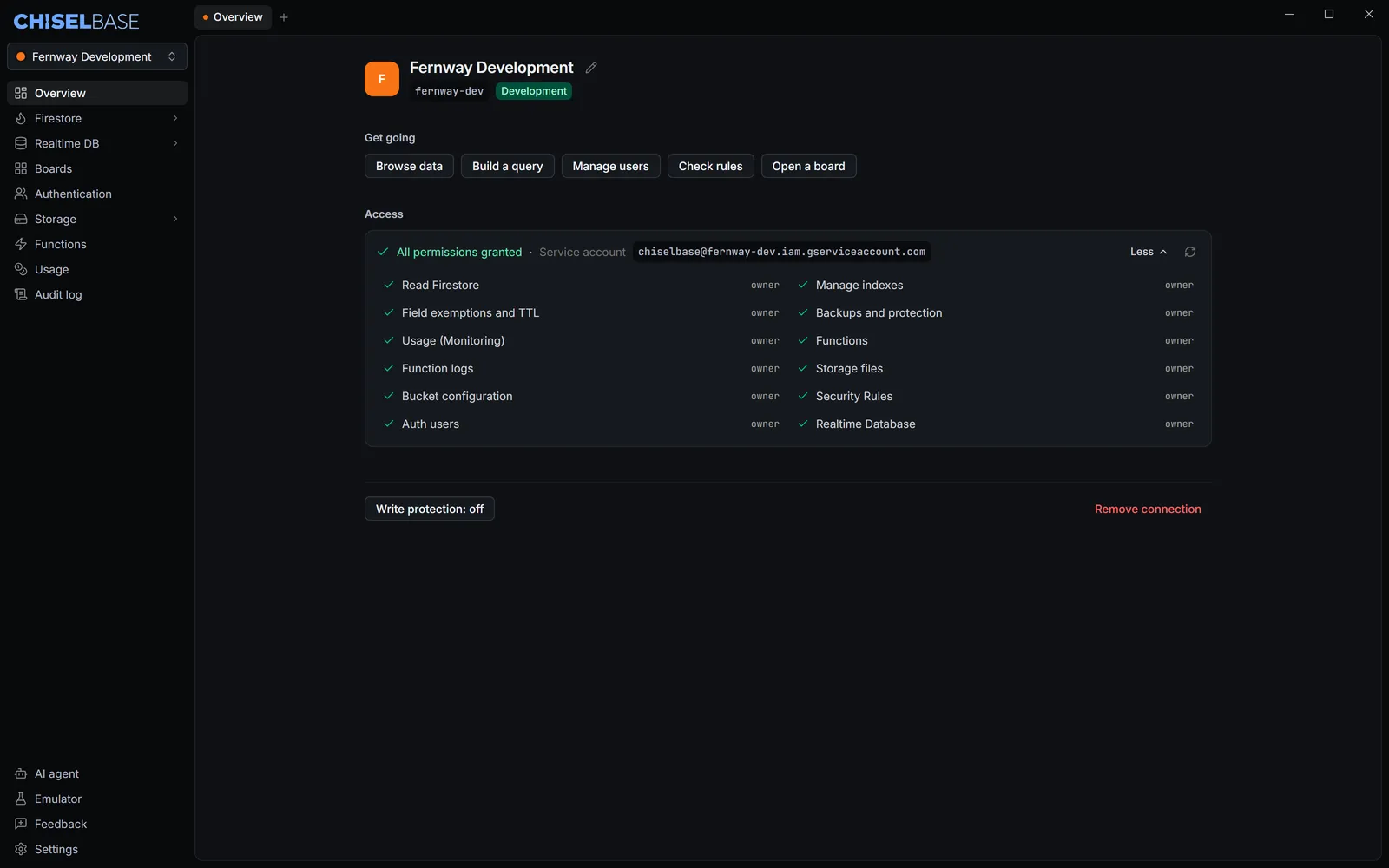Click the Usage coins icon
Image resolution: width=1389 pixels, height=868 pixels.
tap(21, 269)
